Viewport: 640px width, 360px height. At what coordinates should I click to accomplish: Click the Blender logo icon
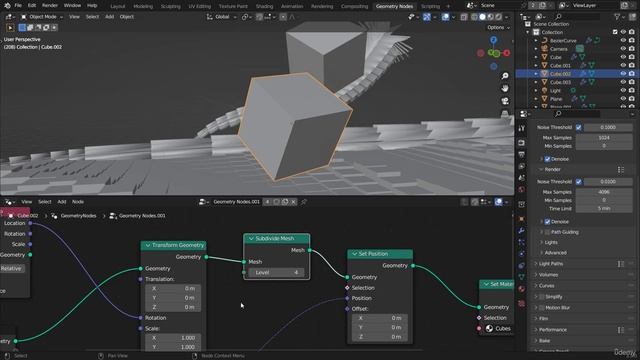[x=7, y=6]
